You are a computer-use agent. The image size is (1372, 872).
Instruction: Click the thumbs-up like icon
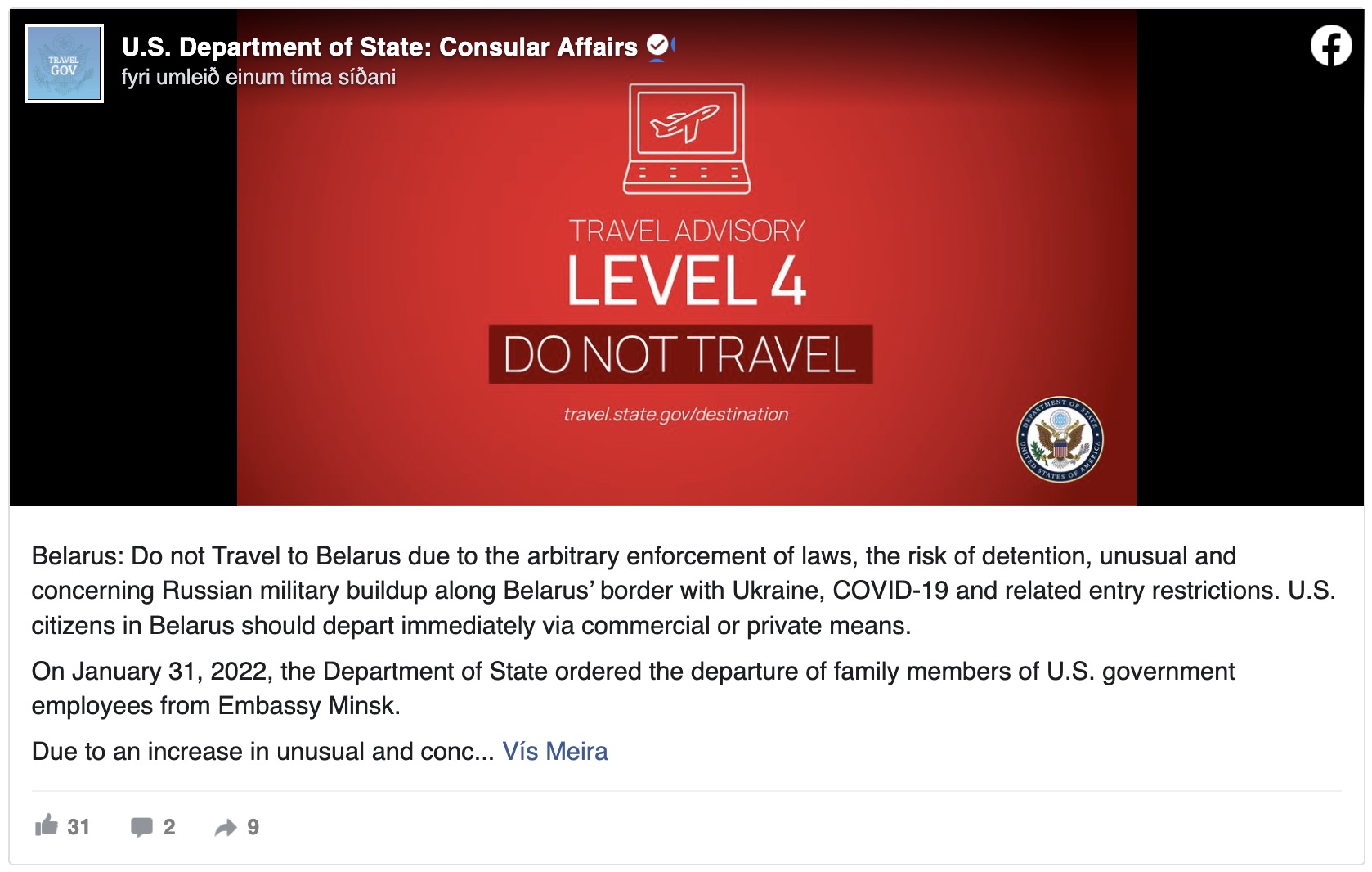pyautogui.click(x=47, y=825)
